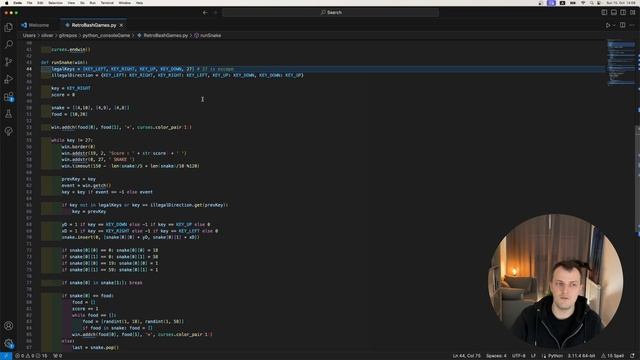Click the ports indicator in status bar
Screen dimensions: 640x360
coord(58,356)
